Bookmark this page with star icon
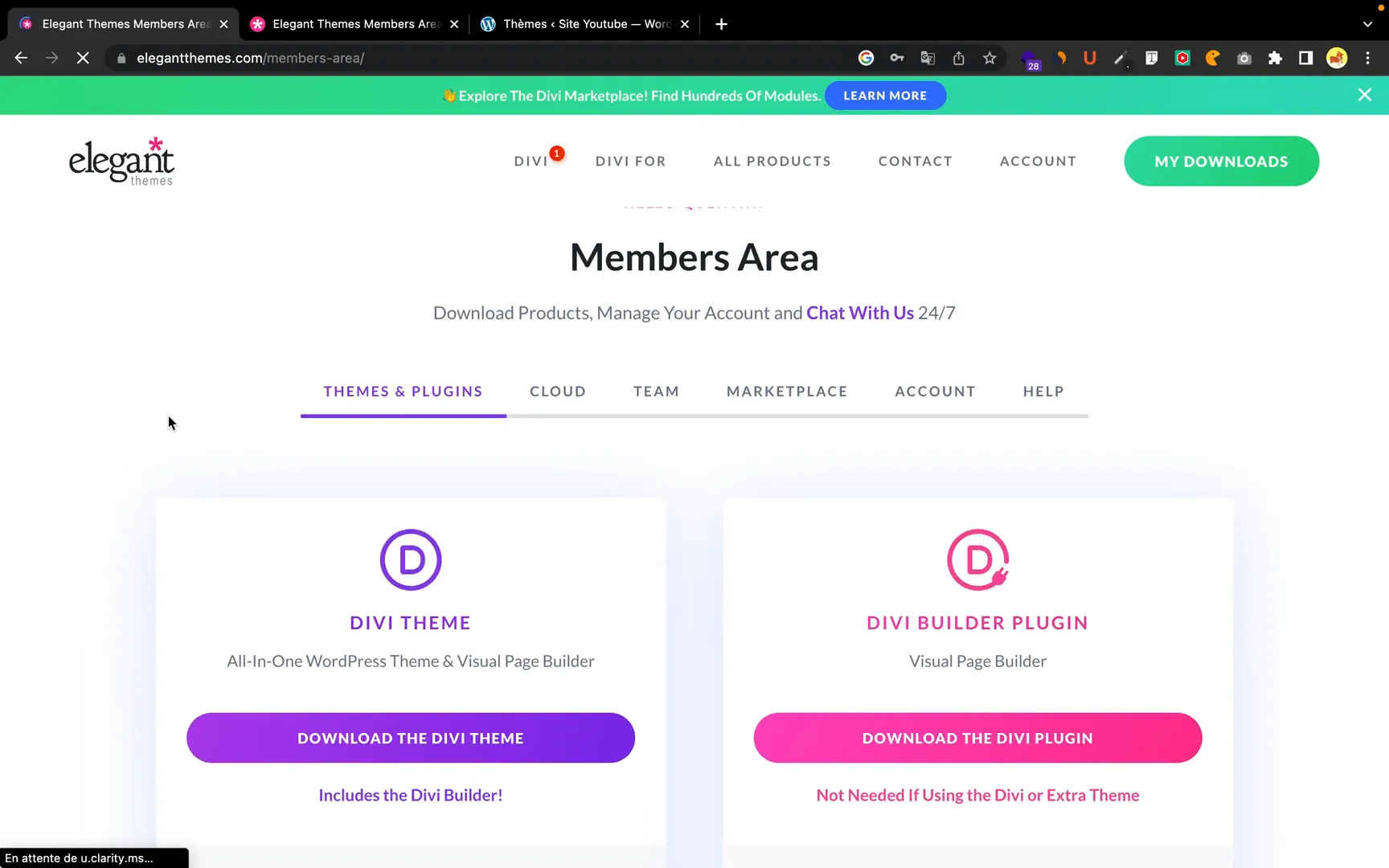 point(990,58)
